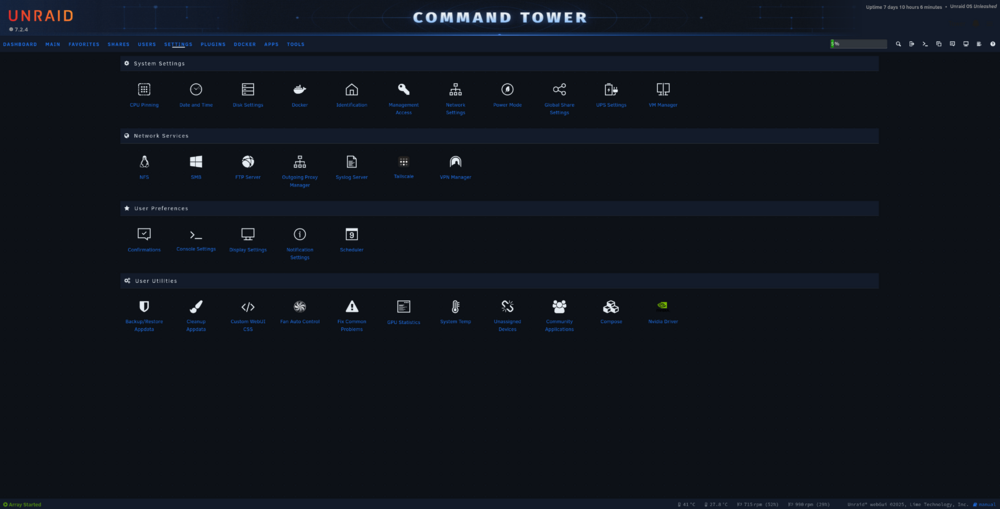Open Nvidia Driver settings
The height and width of the screenshot is (509, 1000).
click(663, 312)
